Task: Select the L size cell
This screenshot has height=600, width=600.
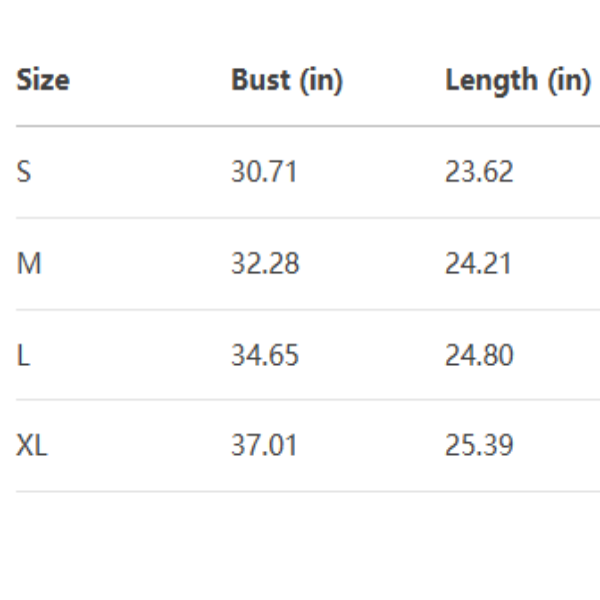Action: click(23, 355)
